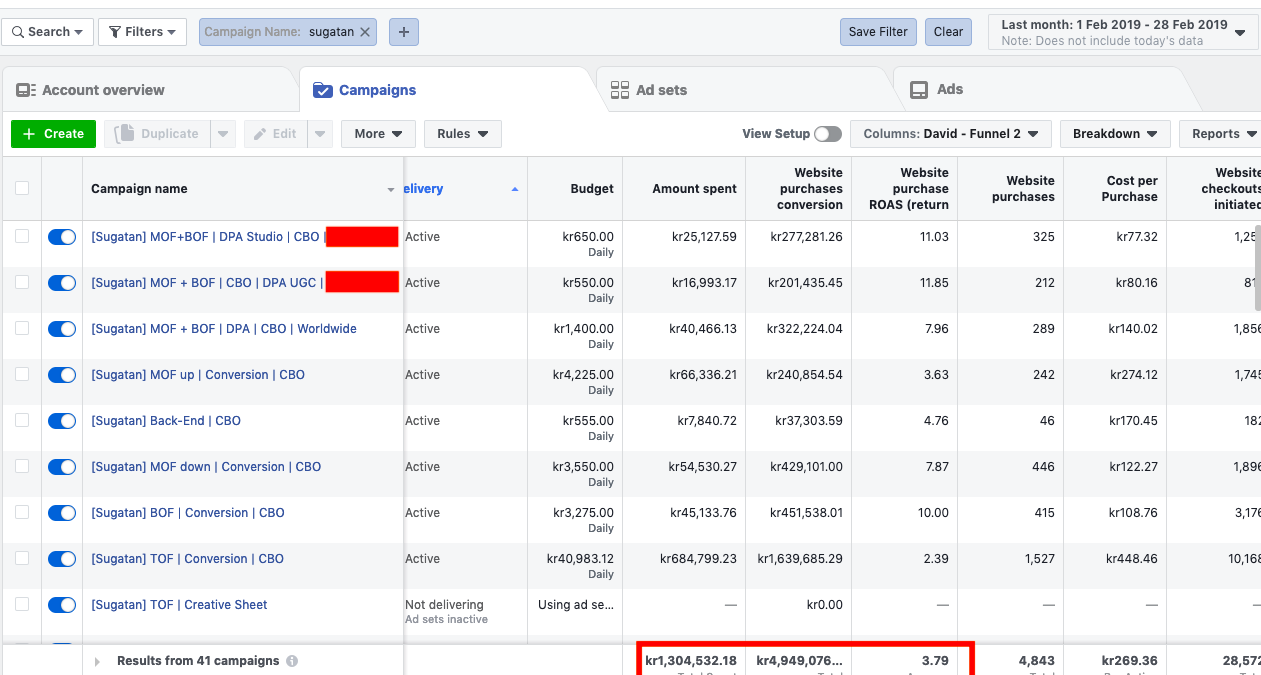Click the info icon beside Results from 41 campaigns
The height and width of the screenshot is (675, 1261).
(x=291, y=660)
